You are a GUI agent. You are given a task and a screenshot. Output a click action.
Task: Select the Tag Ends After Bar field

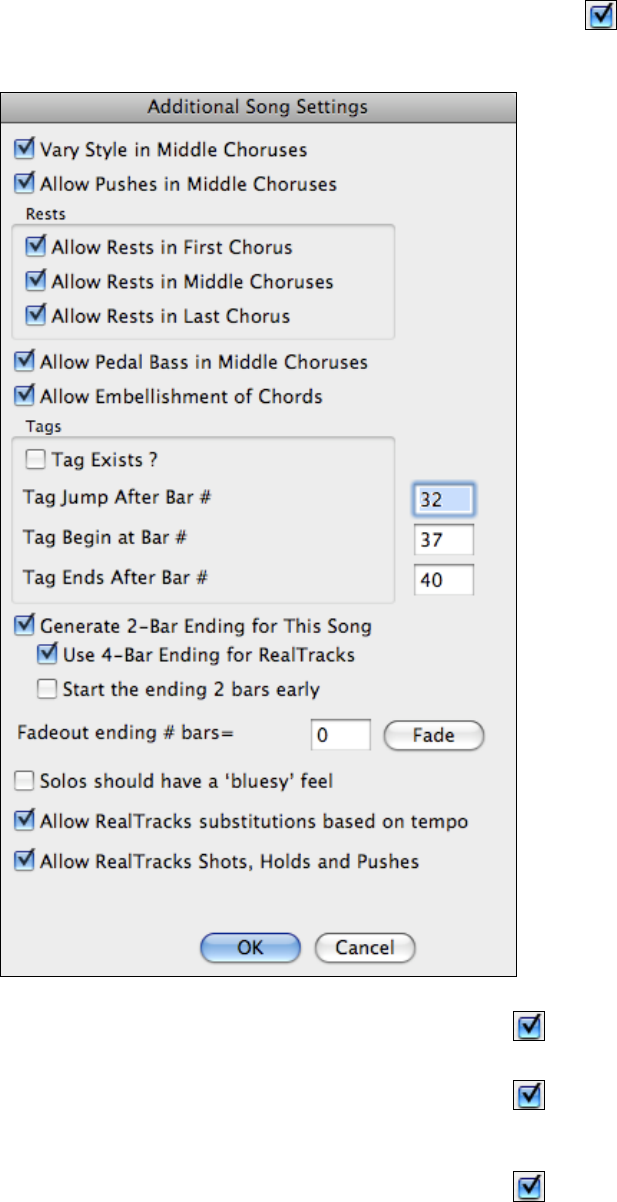pyautogui.click(x=443, y=581)
